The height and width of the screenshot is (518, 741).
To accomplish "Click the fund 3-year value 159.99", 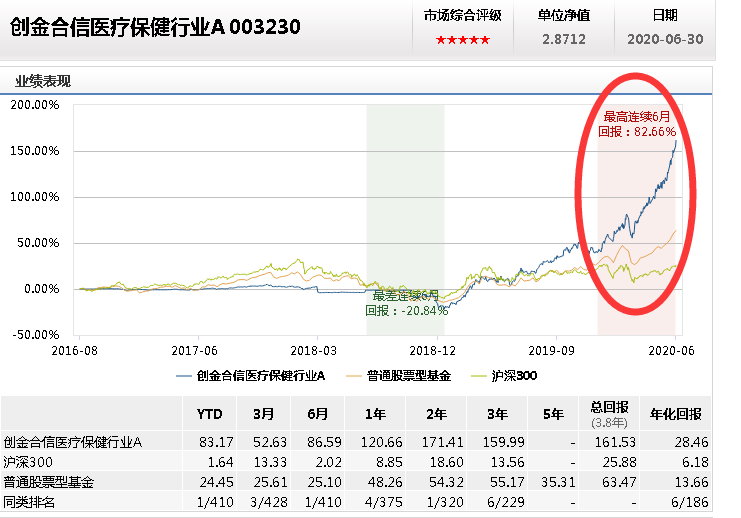I will (503, 442).
